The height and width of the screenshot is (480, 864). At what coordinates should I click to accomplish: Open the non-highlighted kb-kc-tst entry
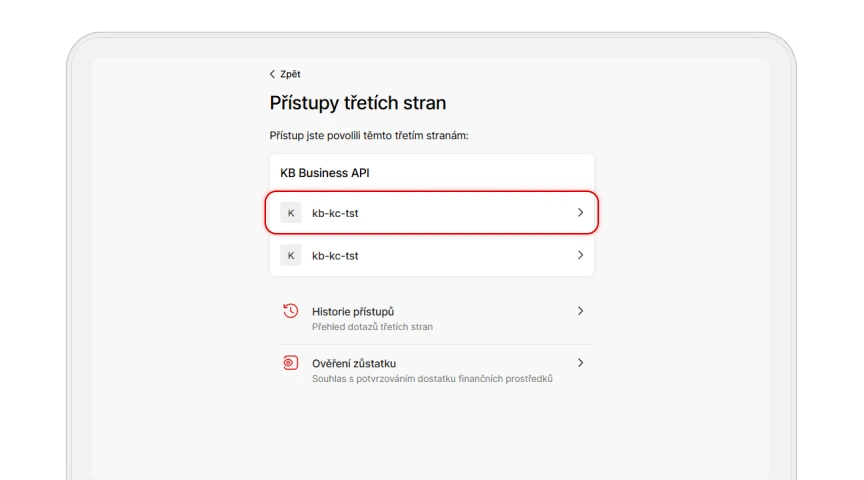click(431, 256)
